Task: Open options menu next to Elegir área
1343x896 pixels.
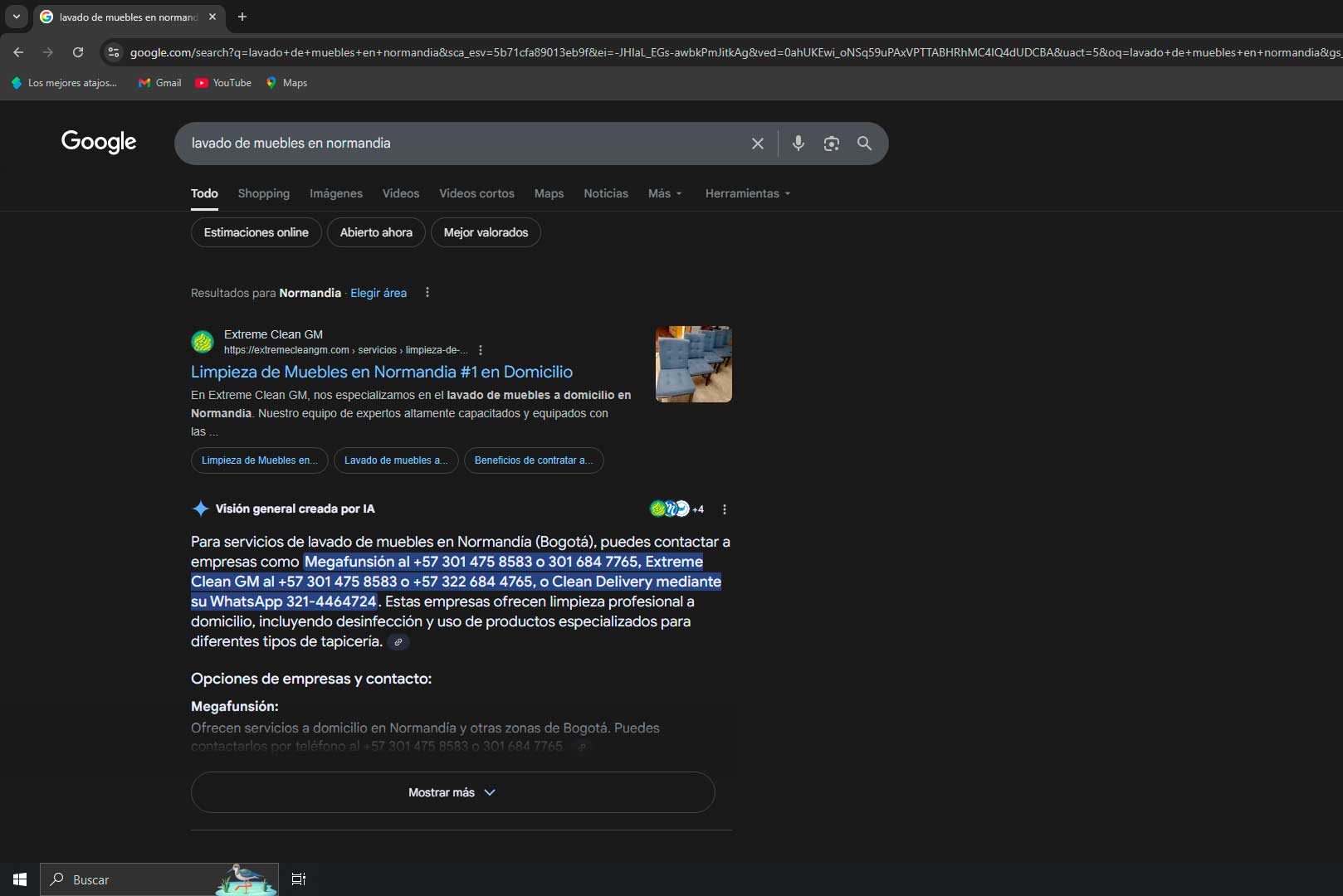Action: (427, 292)
